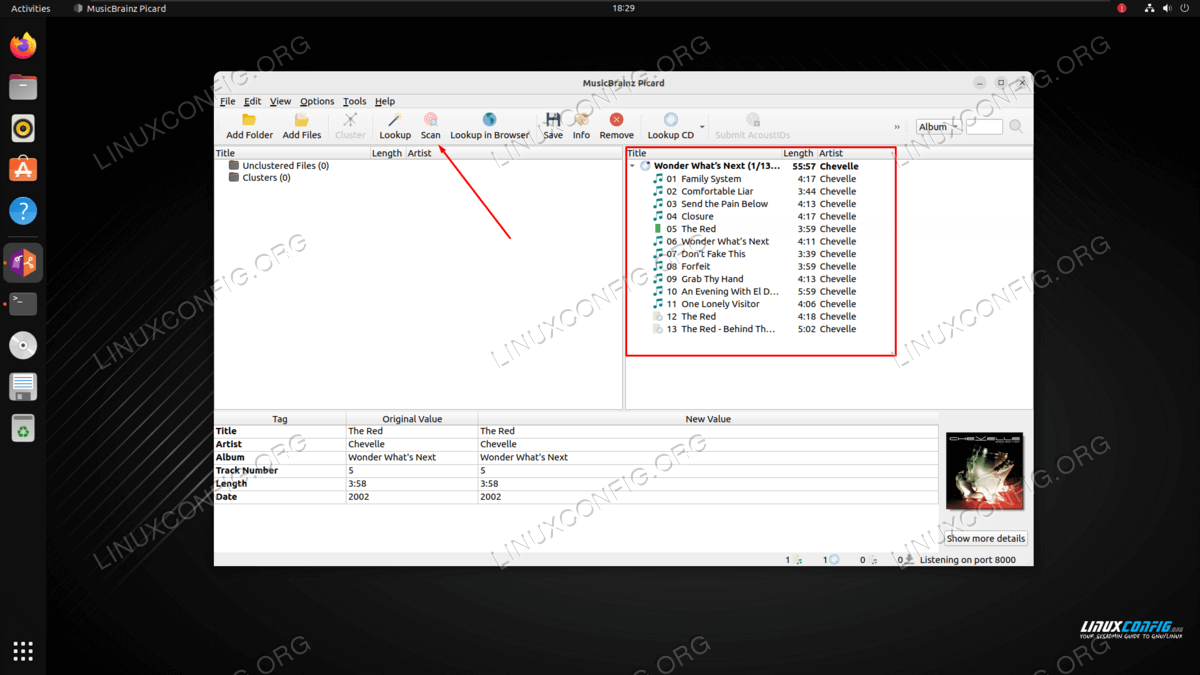Click the search magnifier icon in toolbar

tap(1016, 127)
